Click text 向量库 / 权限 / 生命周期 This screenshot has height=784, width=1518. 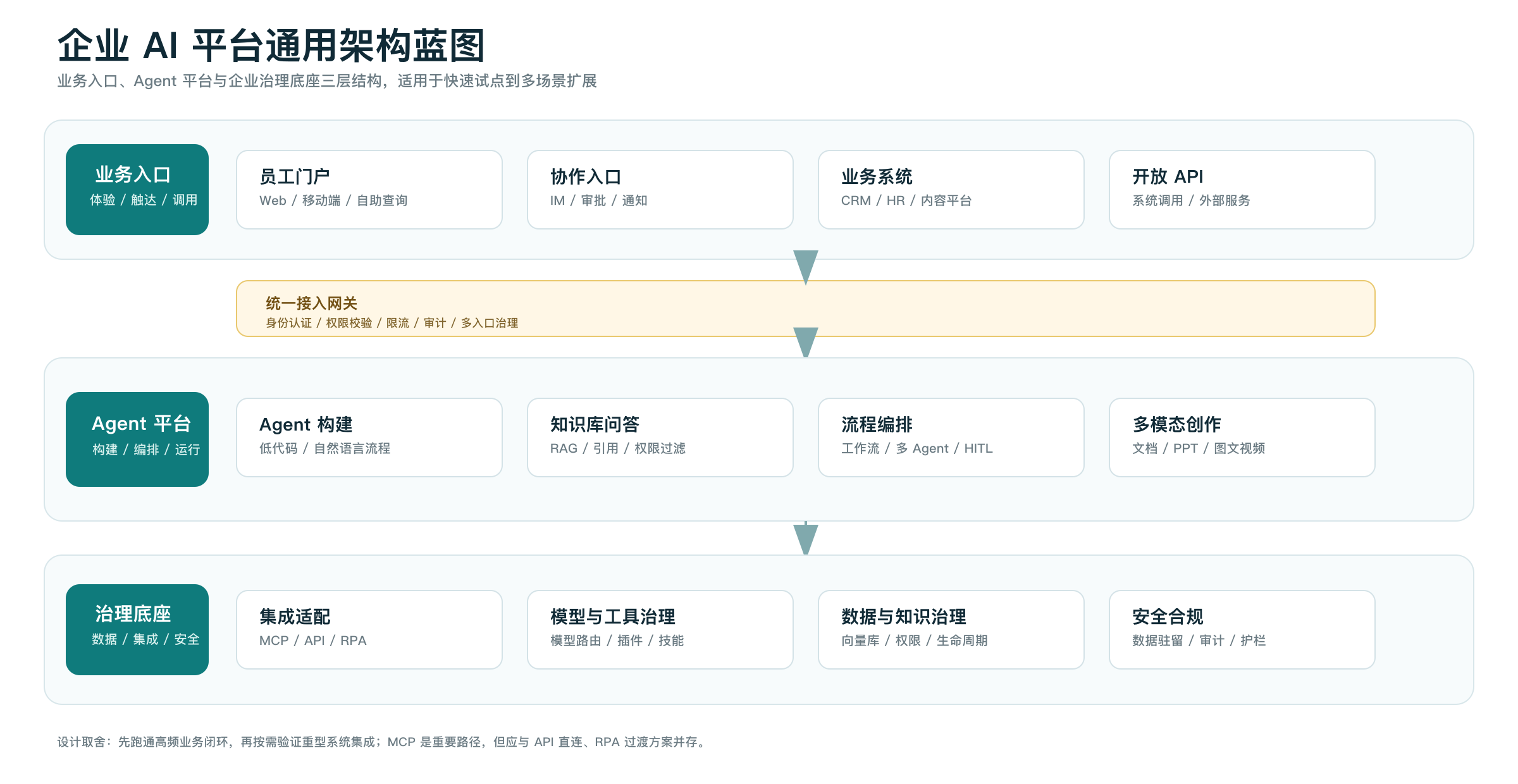[x=915, y=640]
